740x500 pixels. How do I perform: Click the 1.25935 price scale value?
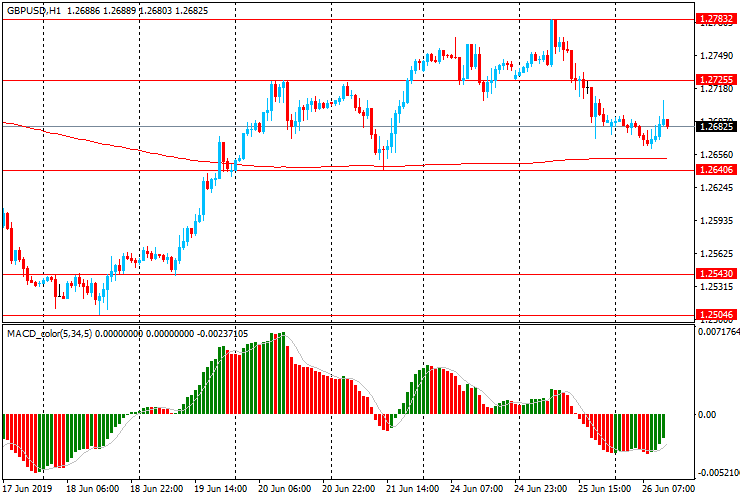716,220
